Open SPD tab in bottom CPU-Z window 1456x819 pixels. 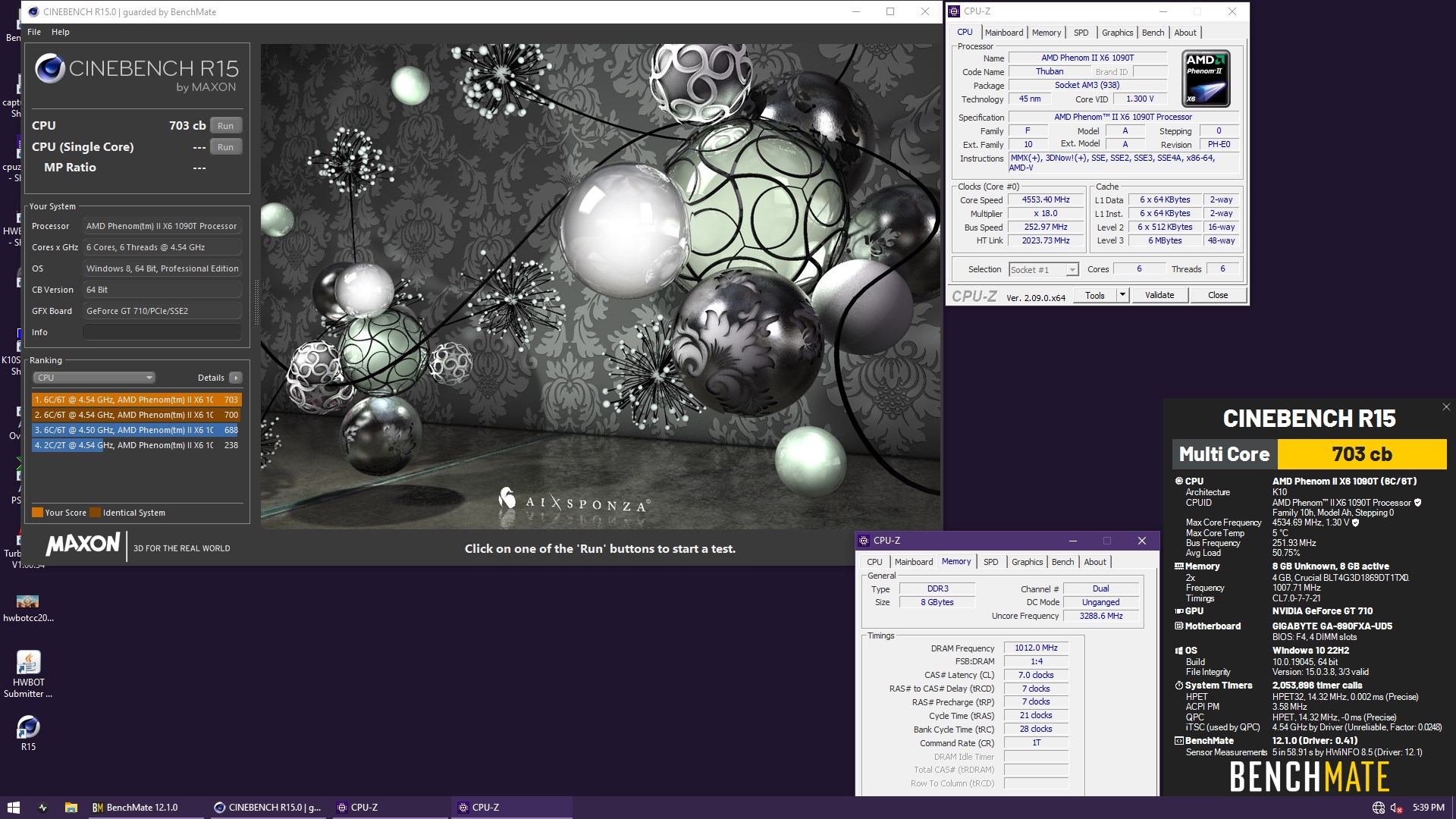[x=990, y=562]
